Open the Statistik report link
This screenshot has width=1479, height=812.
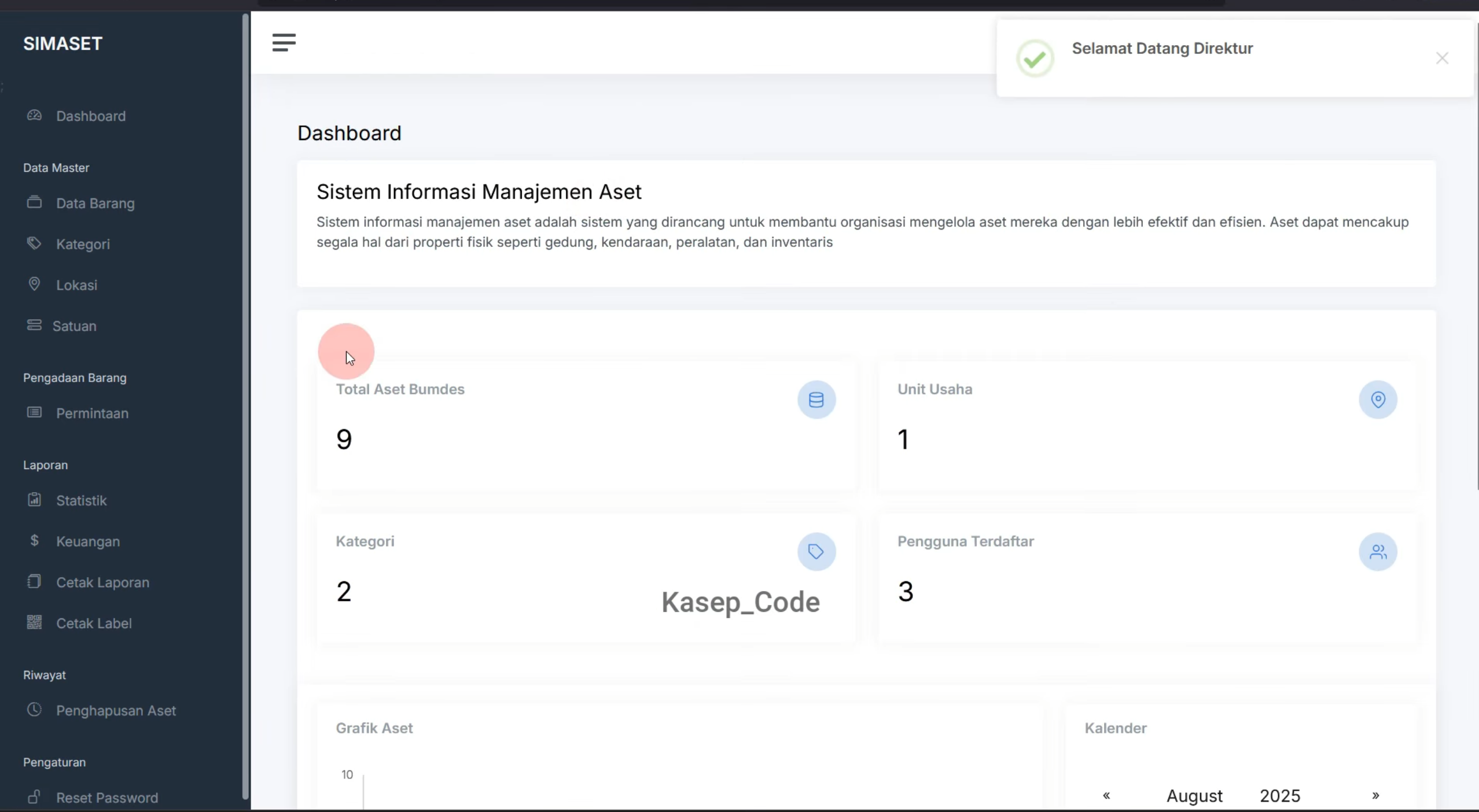[81, 500]
